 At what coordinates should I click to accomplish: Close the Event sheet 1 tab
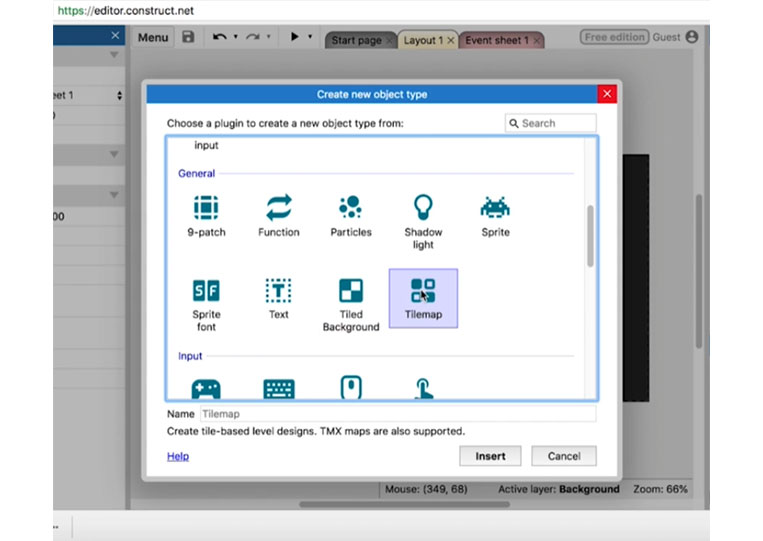click(536, 40)
